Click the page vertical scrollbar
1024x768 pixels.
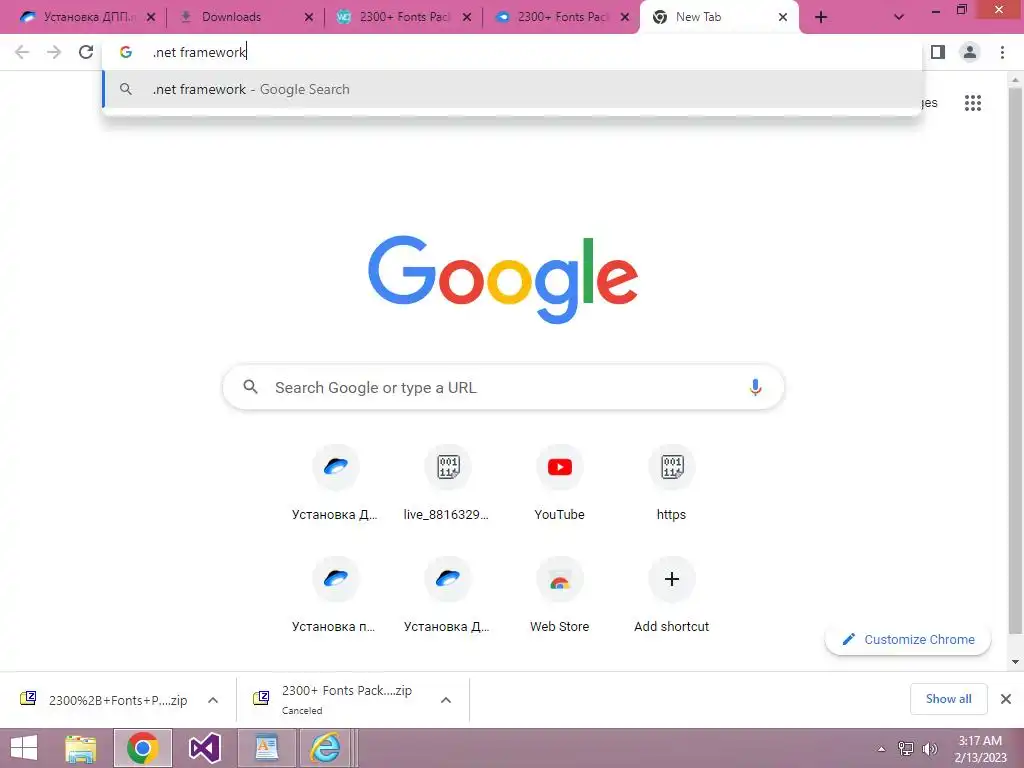coord(1015,359)
